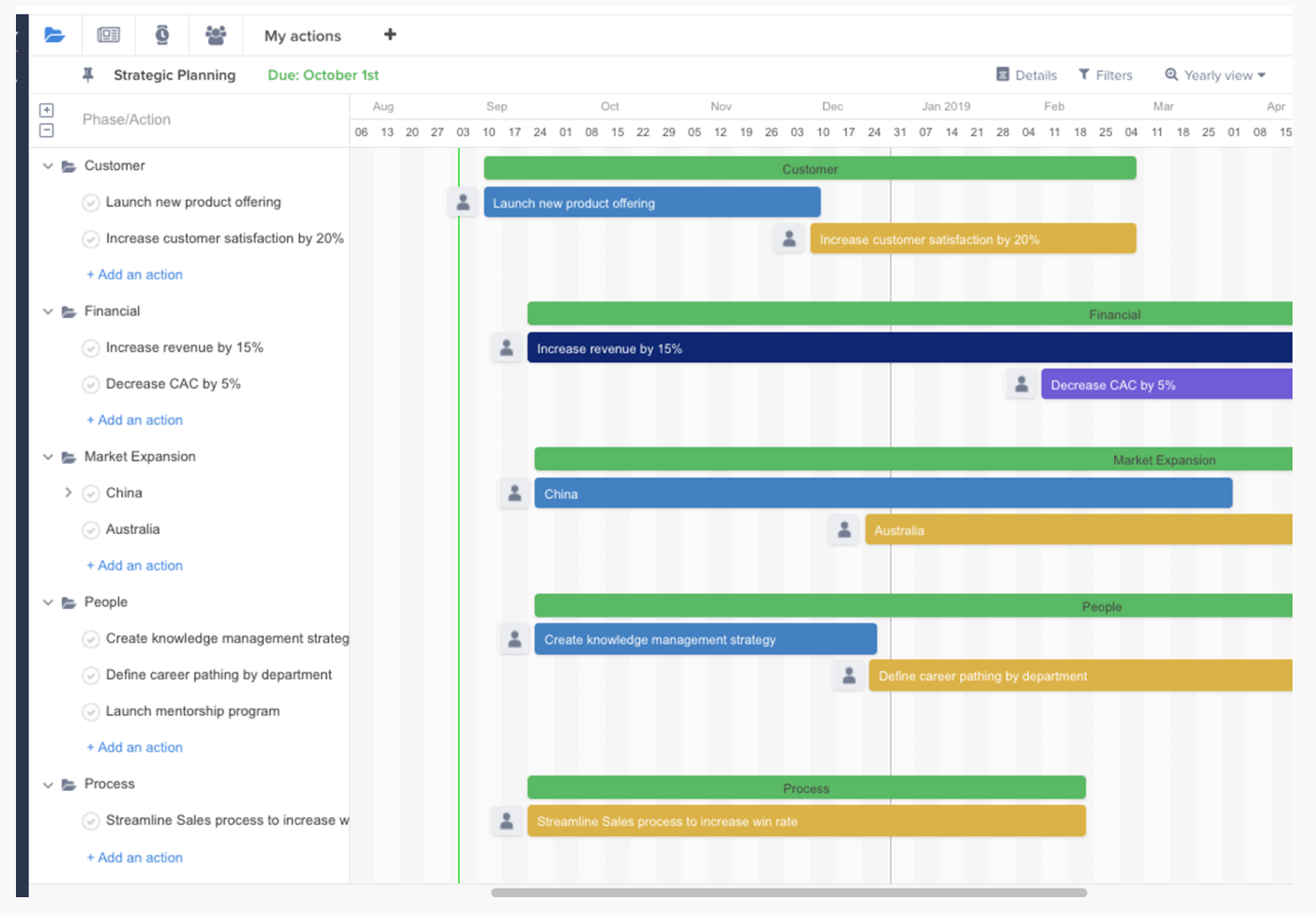Add an action under Financial
This screenshot has height=916, width=1316.
135,420
